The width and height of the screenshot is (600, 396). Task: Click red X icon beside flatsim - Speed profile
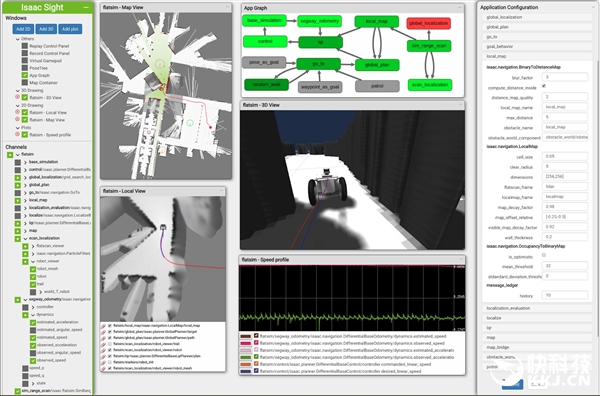[17, 134]
